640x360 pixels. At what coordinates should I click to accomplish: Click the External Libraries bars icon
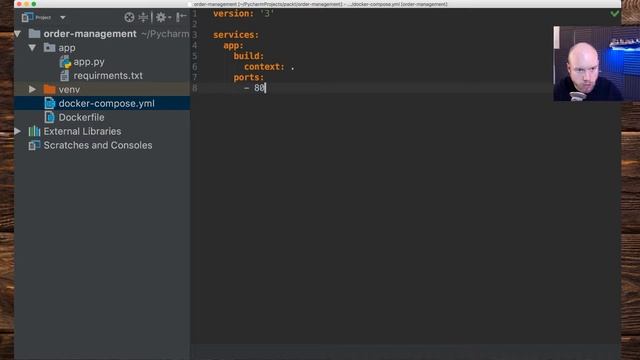tap(34, 131)
